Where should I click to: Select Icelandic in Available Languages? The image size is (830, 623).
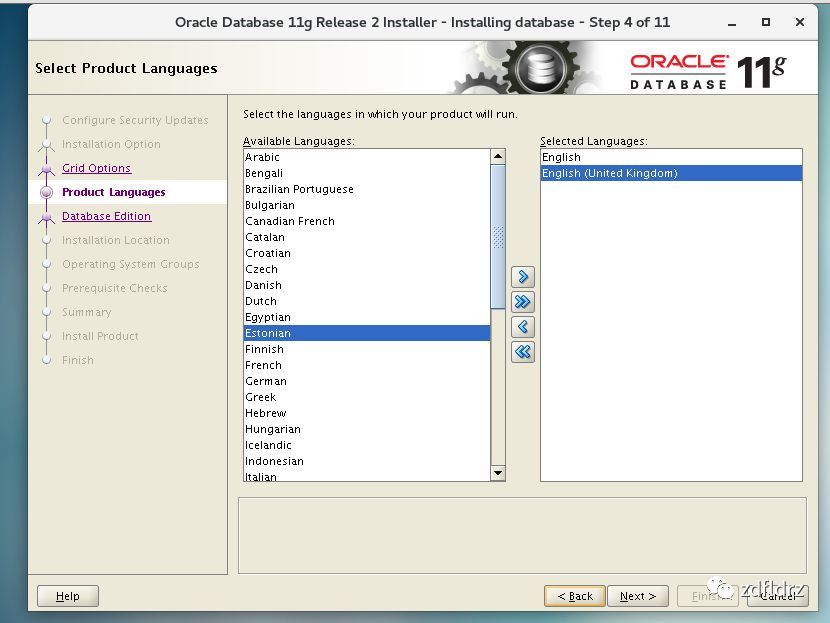click(x=367, y=445)
